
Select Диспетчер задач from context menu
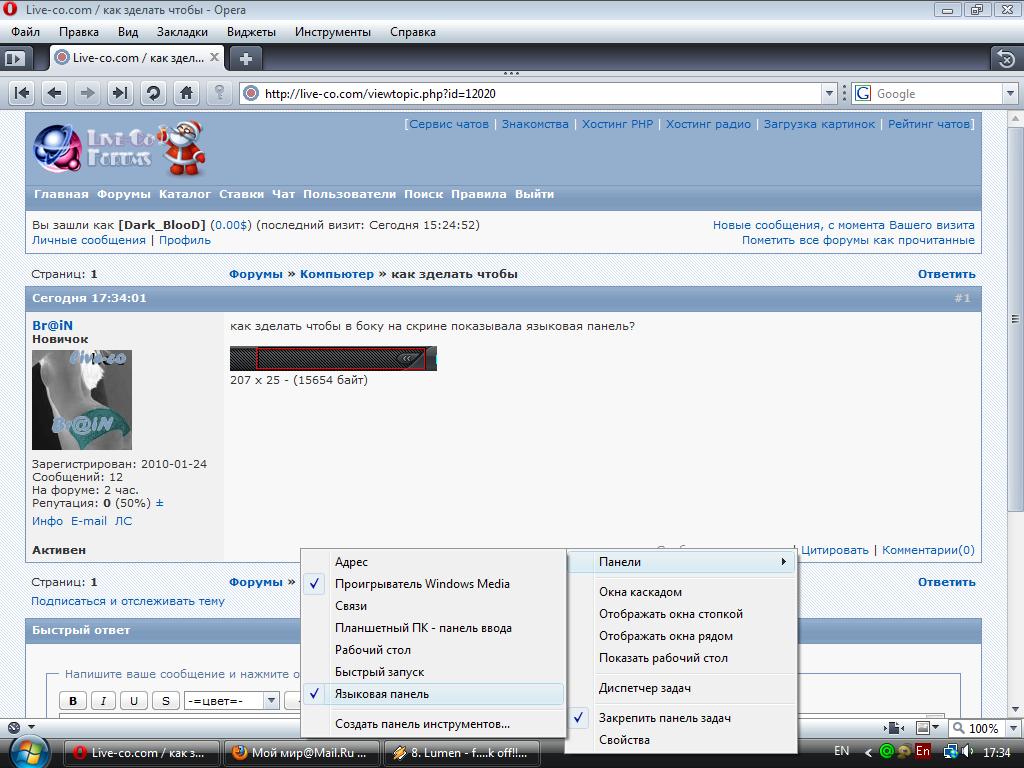pos(644,688)
